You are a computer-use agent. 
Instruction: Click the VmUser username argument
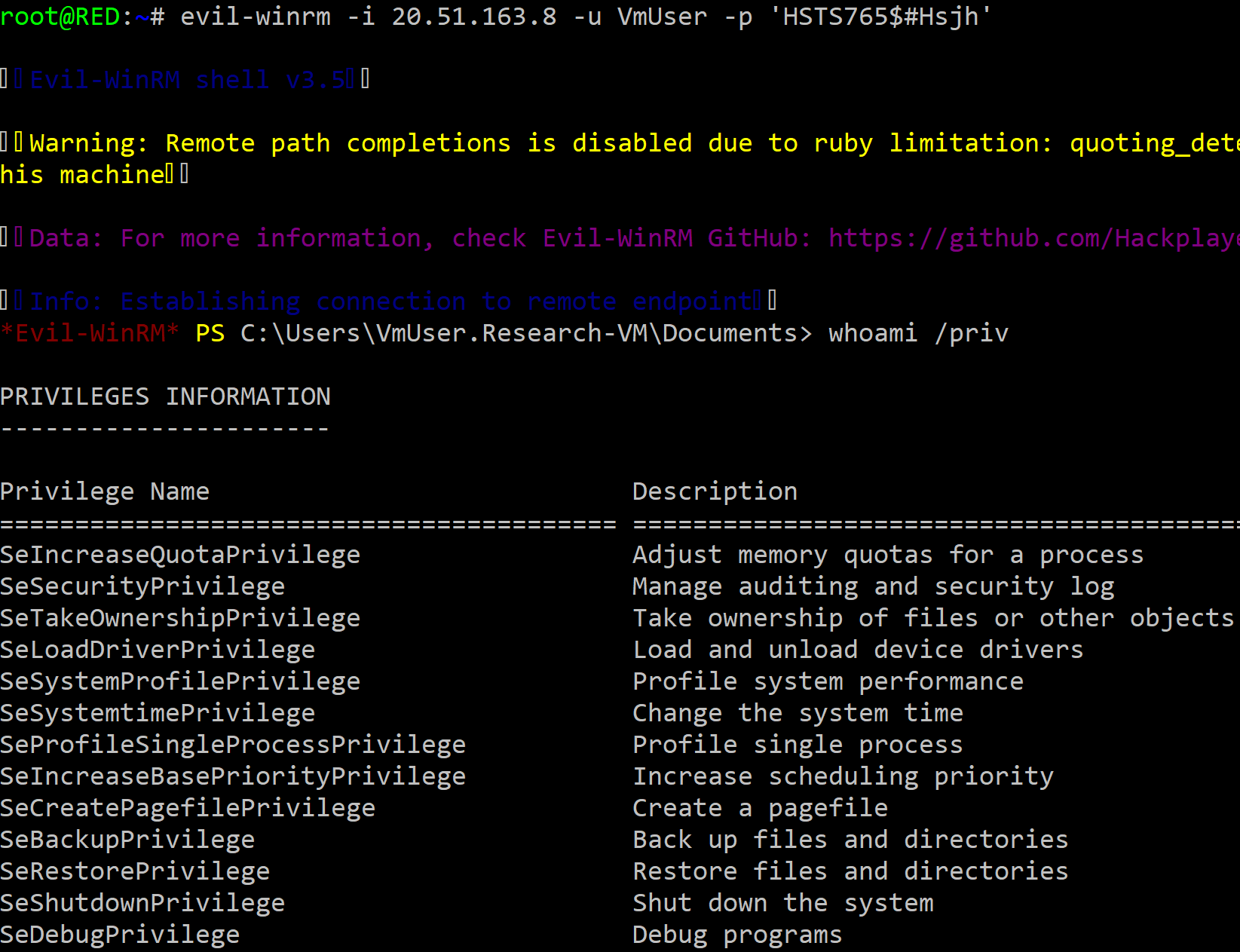click(x=662, y=17)
